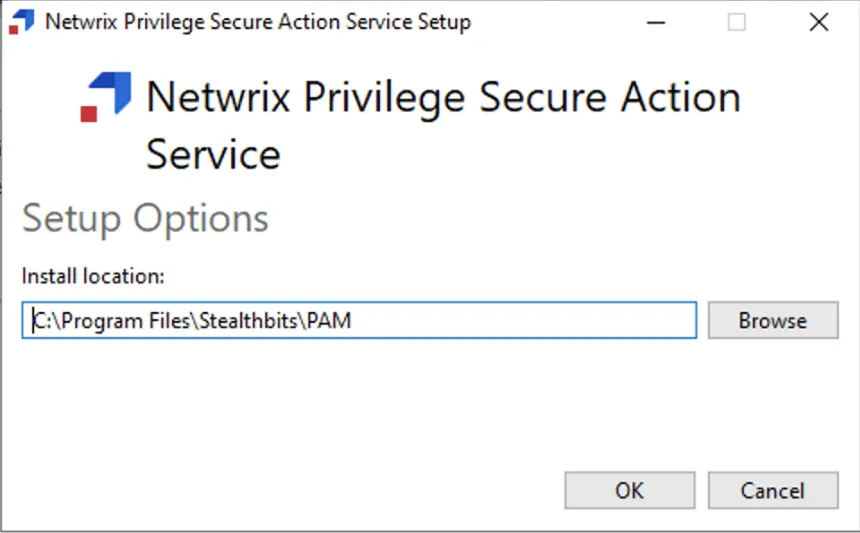This screenshot has width=860, height=533.
Task: Open the folder picker with Browse
Action: coord(773,320)
